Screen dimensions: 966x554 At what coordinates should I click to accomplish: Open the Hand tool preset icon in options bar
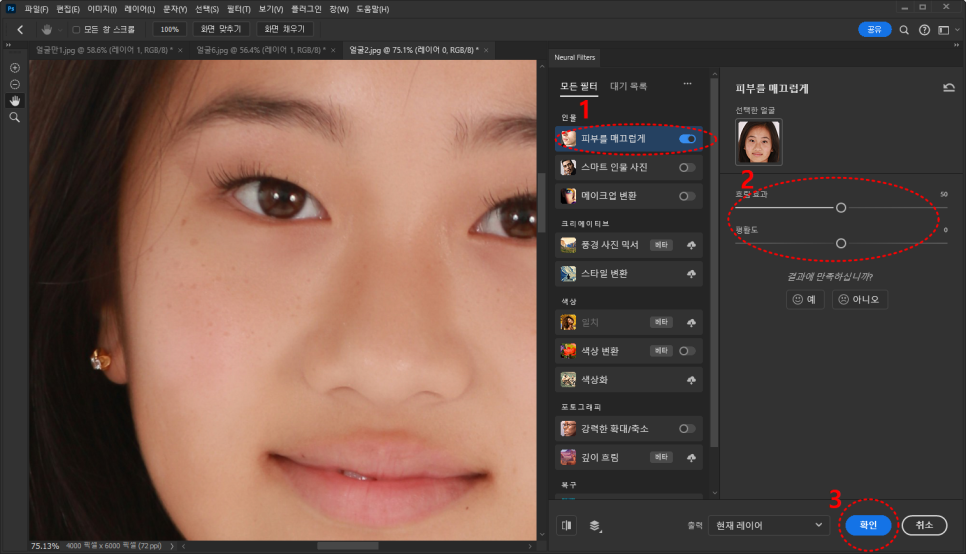47,29
